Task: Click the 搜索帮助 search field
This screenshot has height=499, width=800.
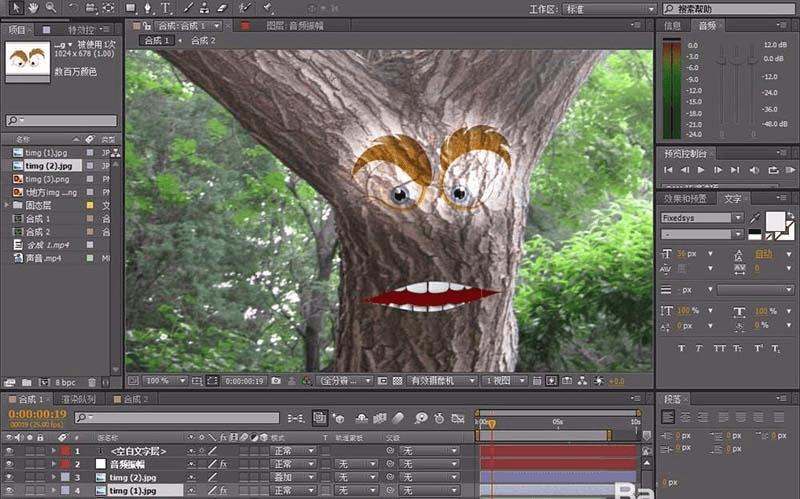Action: click(726, 8)
